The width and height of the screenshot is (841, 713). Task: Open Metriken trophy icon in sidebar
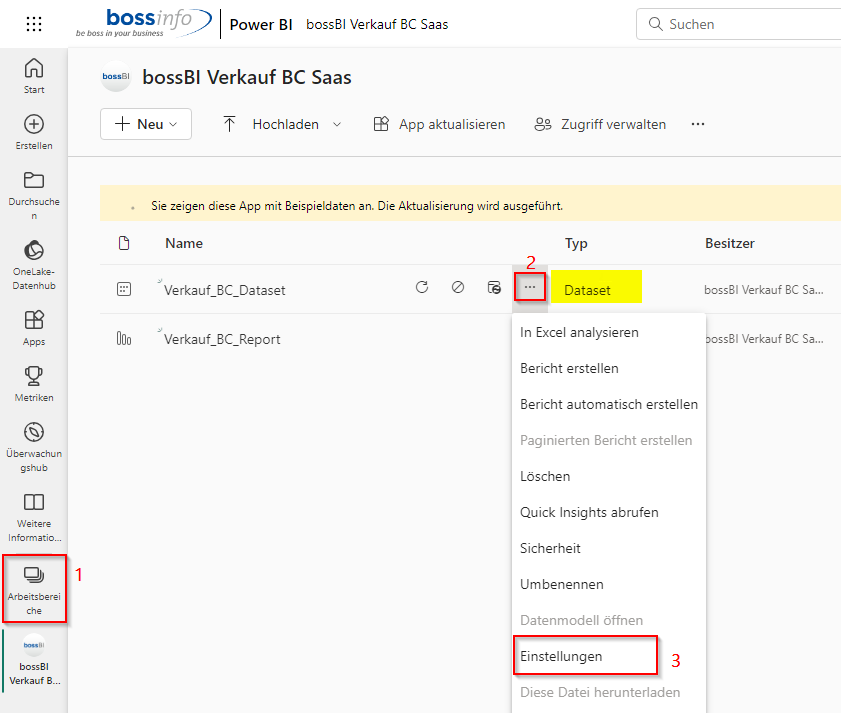click(x=34, y=383)
